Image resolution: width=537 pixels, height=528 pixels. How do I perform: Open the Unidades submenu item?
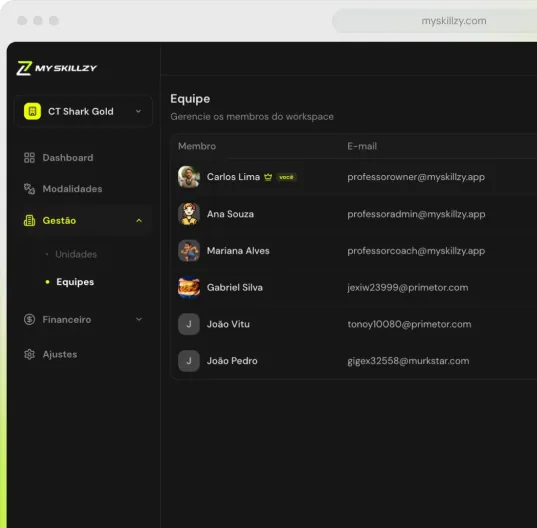(76, 254)
